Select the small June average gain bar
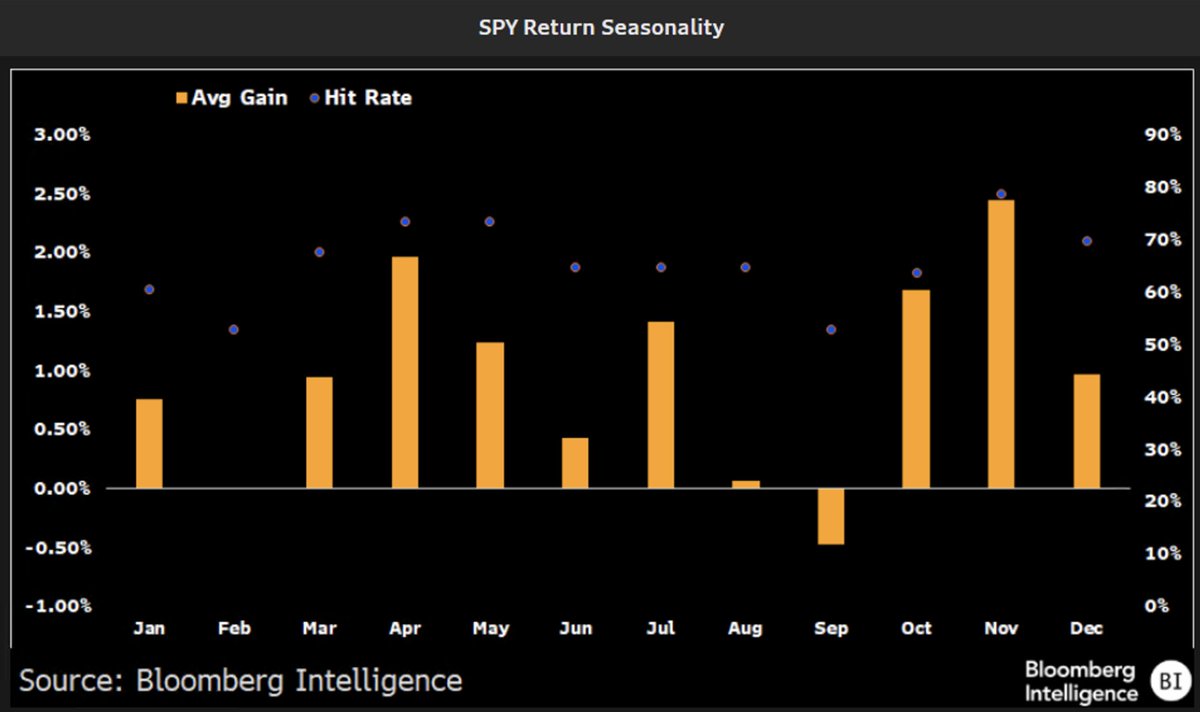Image resolution: width=1200 pixels, height=712 pixels. click(x=575, y=463)
